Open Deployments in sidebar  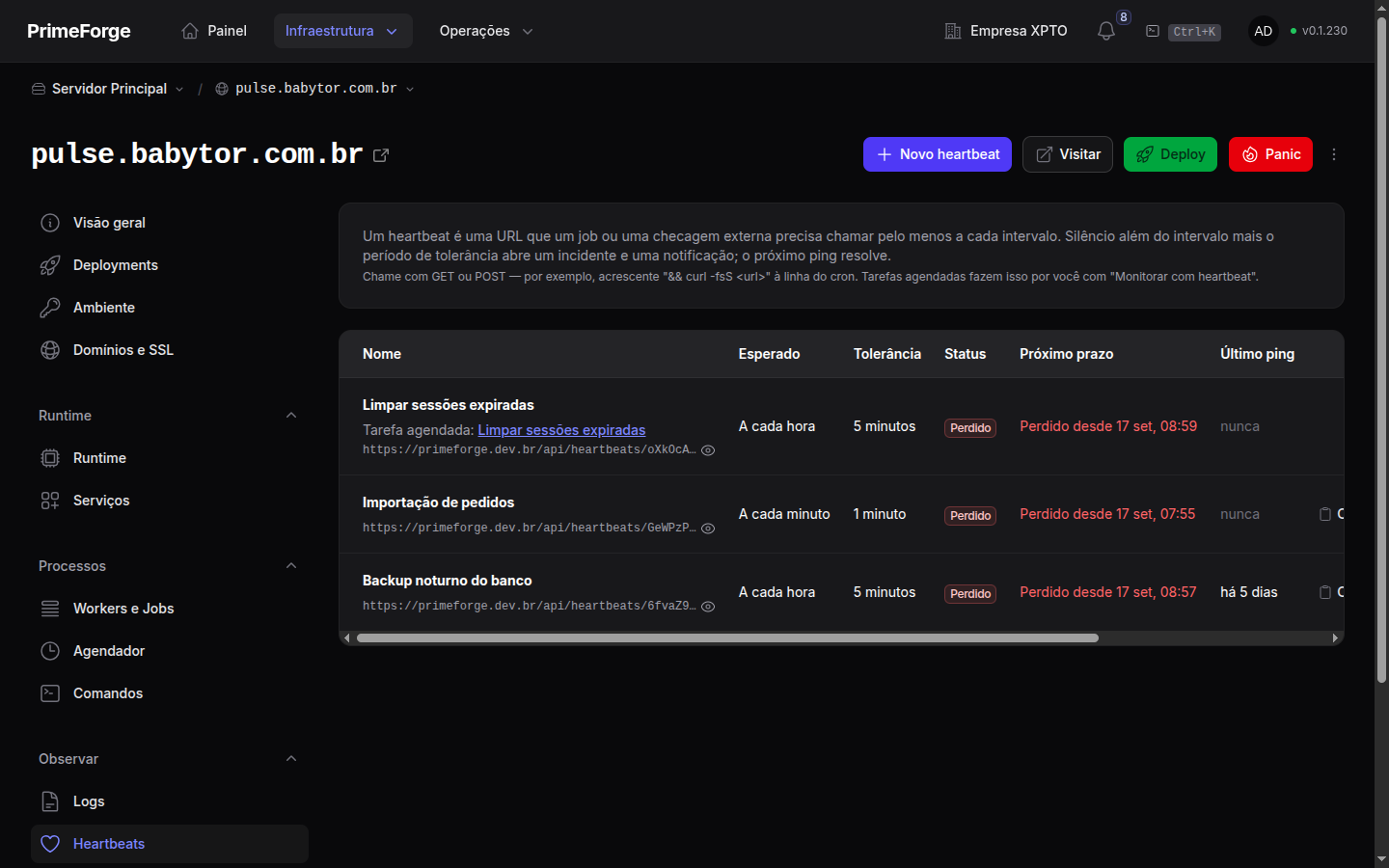point(170,265)
